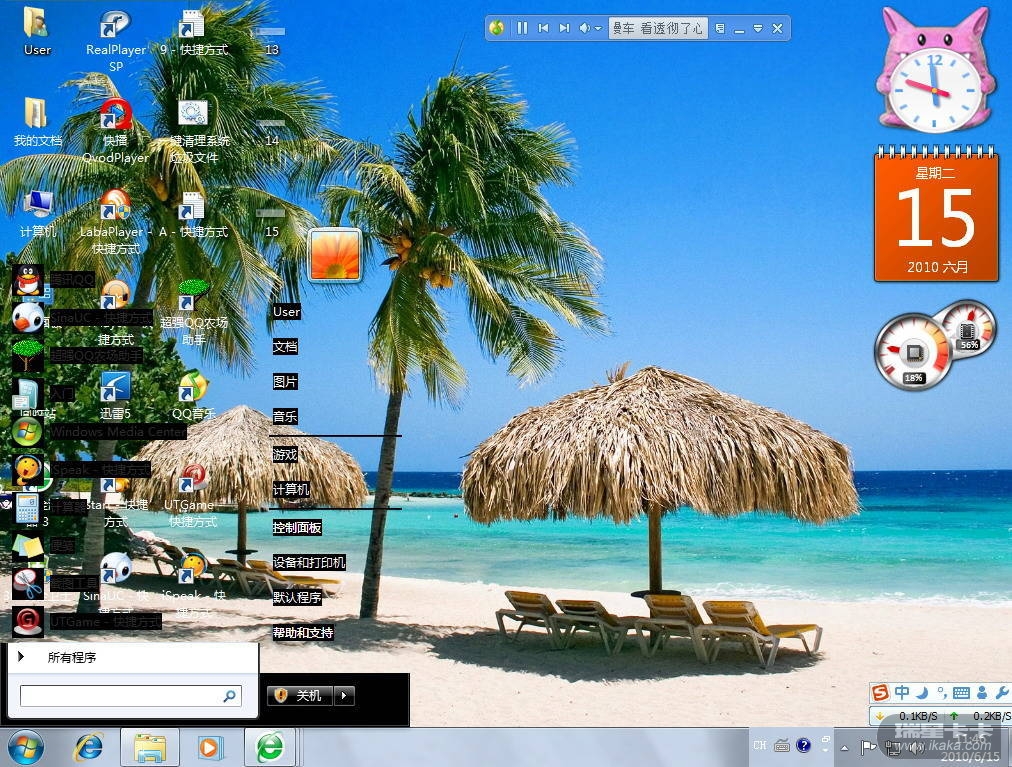Toggle the moon half-width/full-width icon
This screenshot has height=767, width=1012.
922,693
